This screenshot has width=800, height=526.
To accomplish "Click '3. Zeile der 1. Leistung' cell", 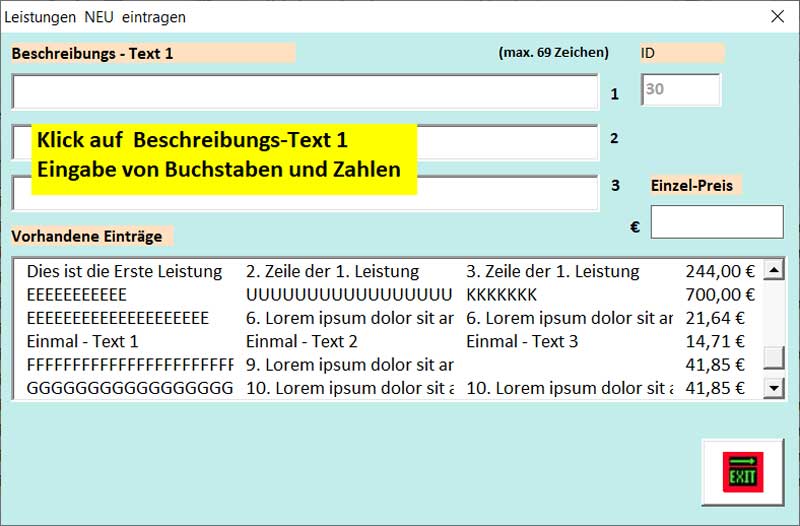I will tap(553, 271).
